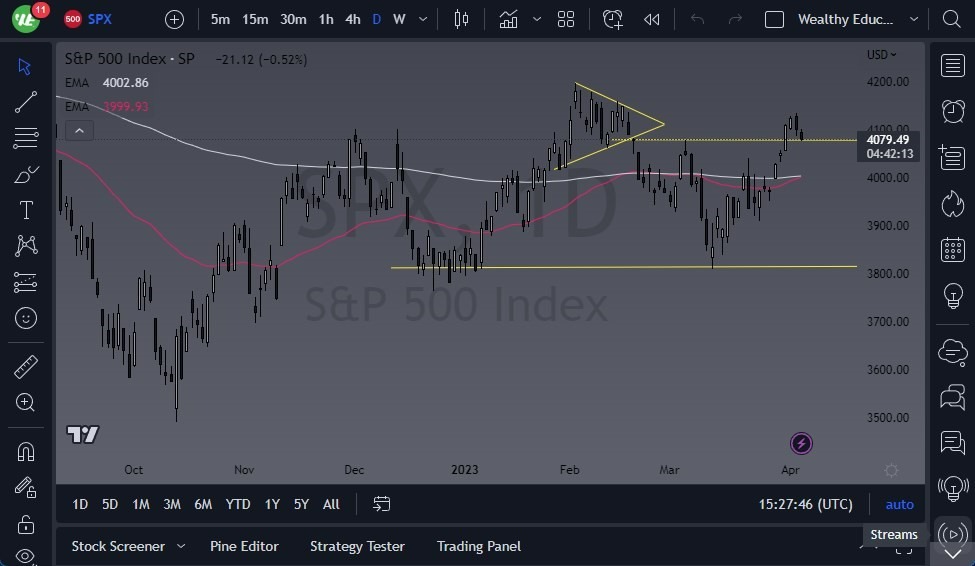Select the weekly W timeframe

coord(399,19)
